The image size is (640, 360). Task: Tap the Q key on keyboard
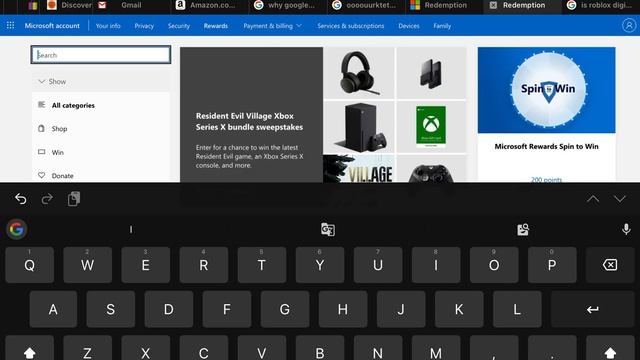[29, 265]
